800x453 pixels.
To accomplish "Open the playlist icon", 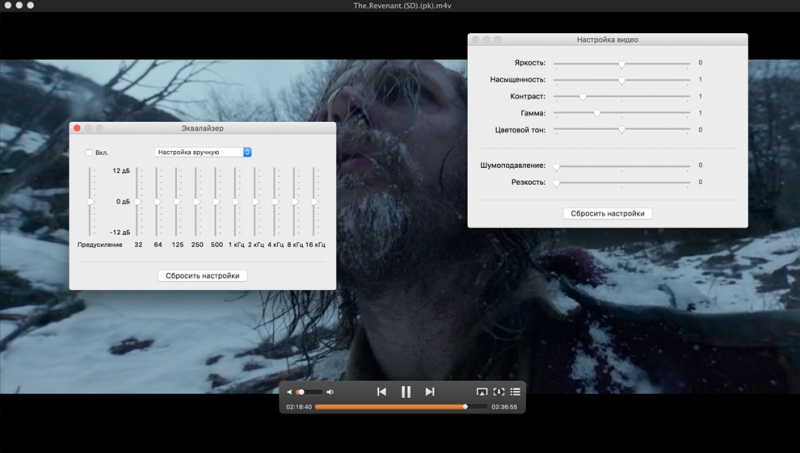I will tap(515, 392).
